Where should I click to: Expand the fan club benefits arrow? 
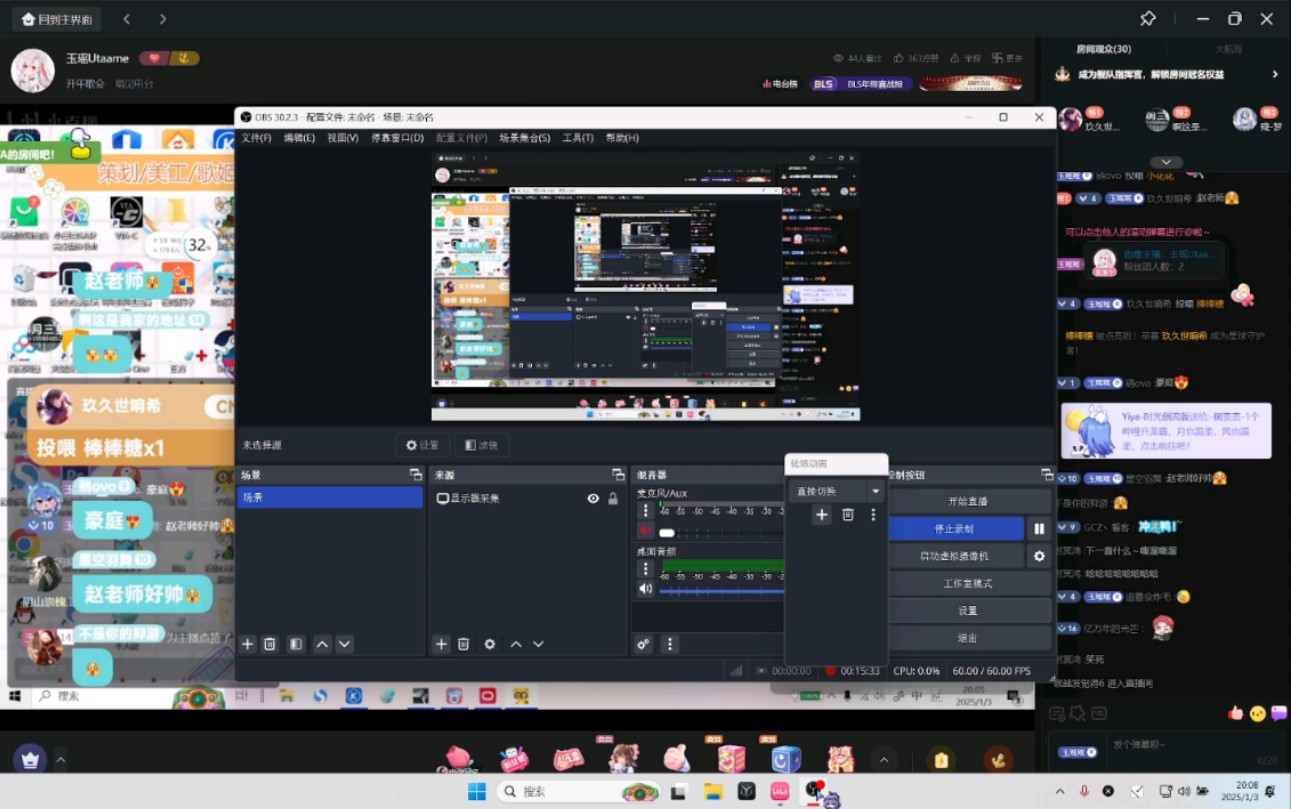tap(1275, 74)
